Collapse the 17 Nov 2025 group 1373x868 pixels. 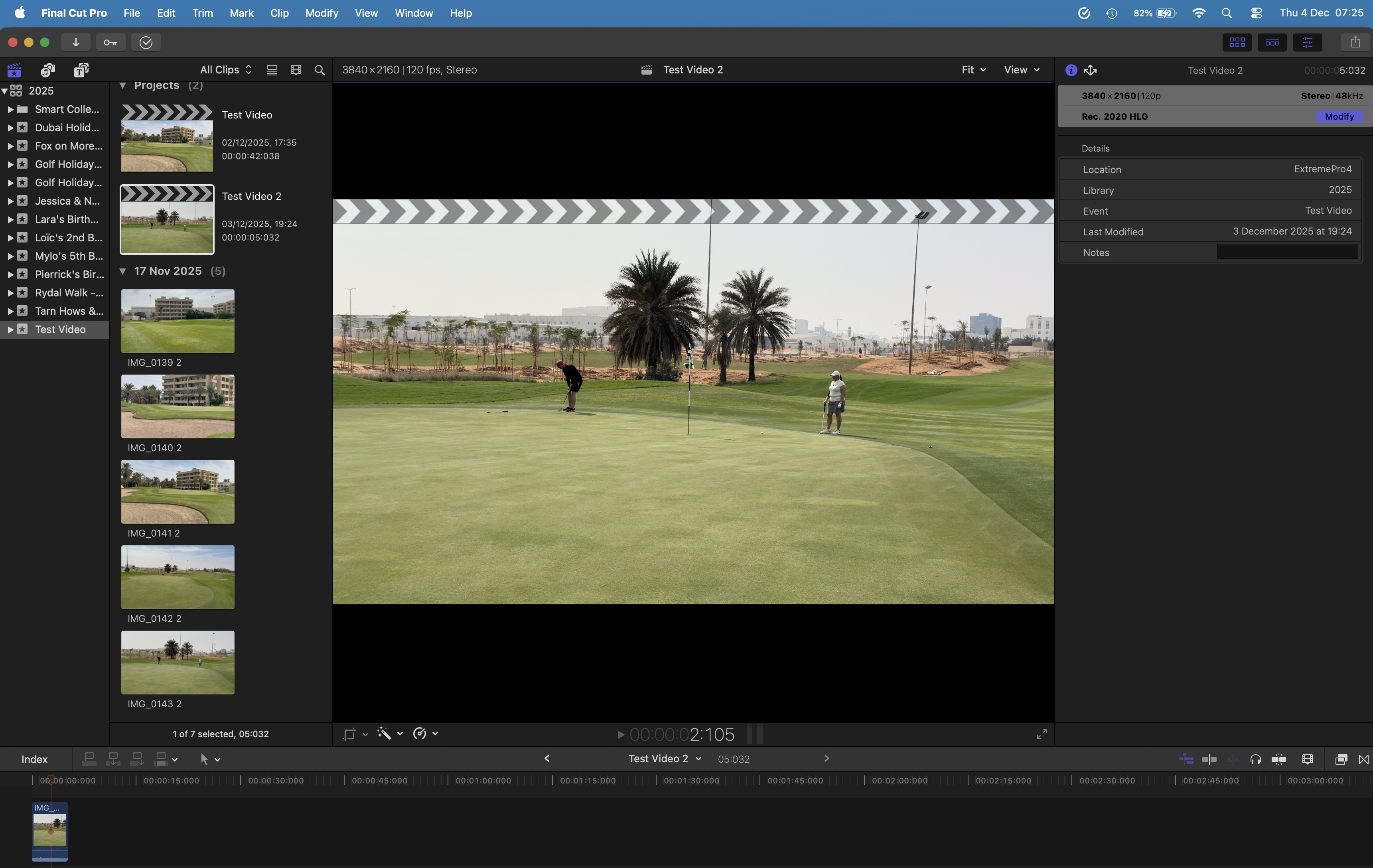pos(122,271)
